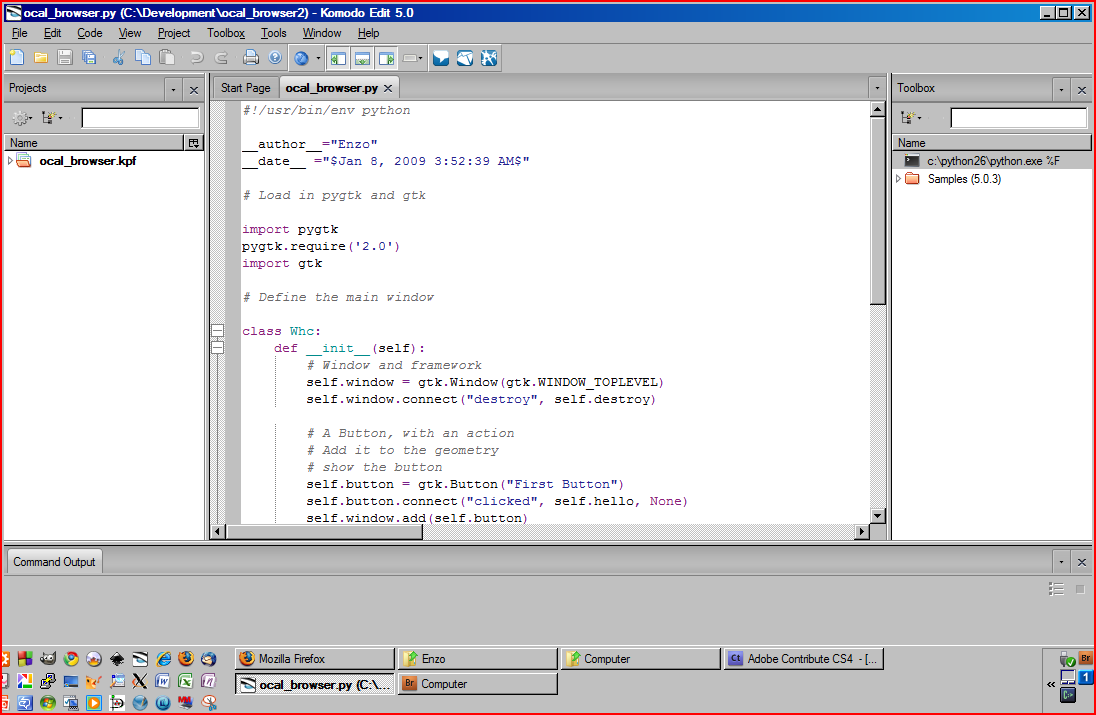Toggle the right pane visibility button
Screen dimensions: 1096x715
(386, 59)
